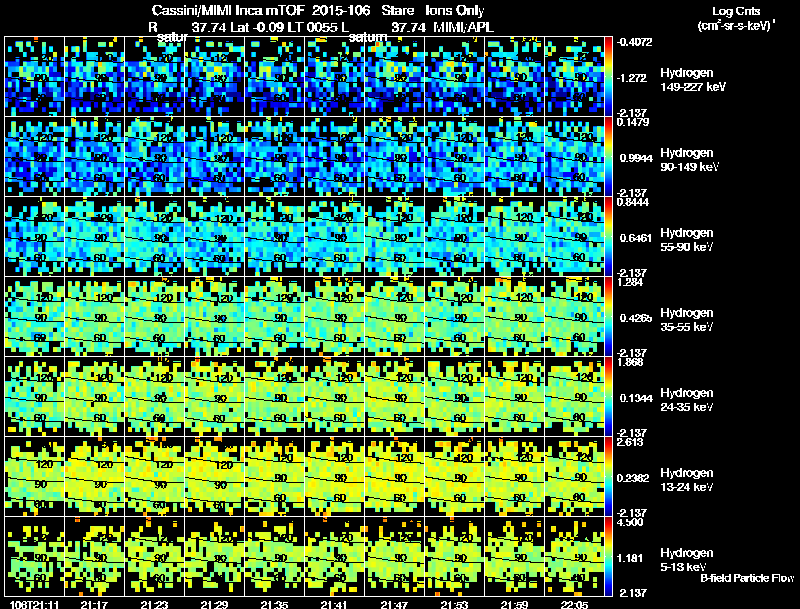The height and width of the screenshot is (609, 800).
Task: Click the Hydrogen 35-55 keV color bar
Action: (x=608, y=317)
